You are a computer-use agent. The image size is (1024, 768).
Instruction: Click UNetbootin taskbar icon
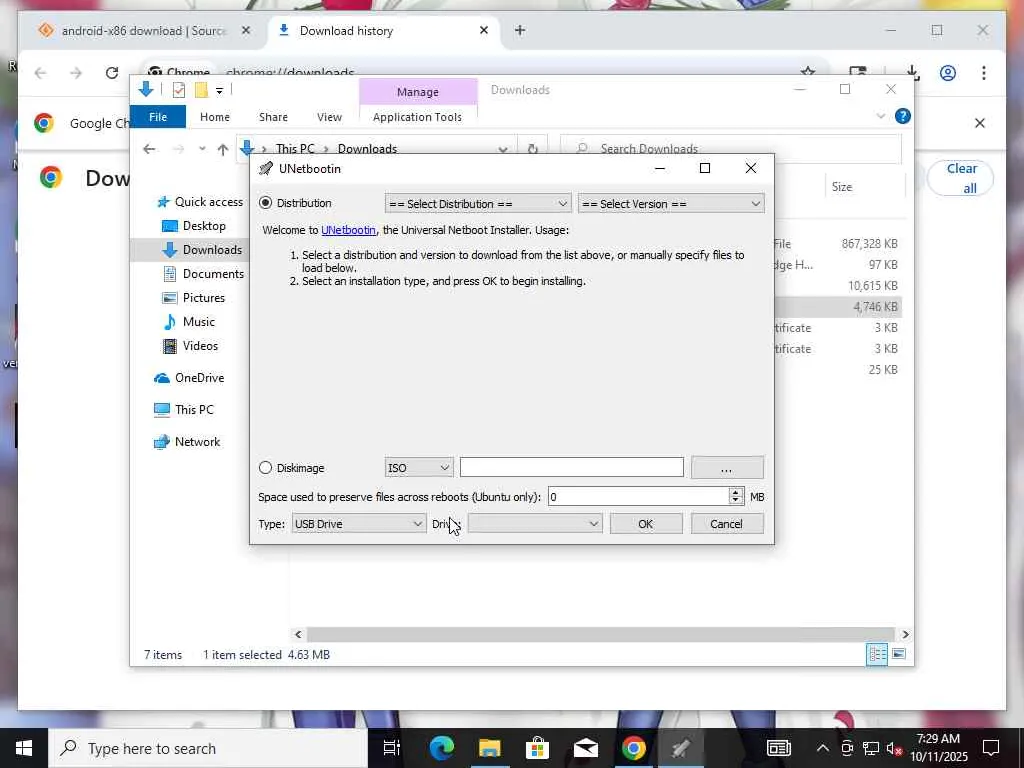point(681,748)
